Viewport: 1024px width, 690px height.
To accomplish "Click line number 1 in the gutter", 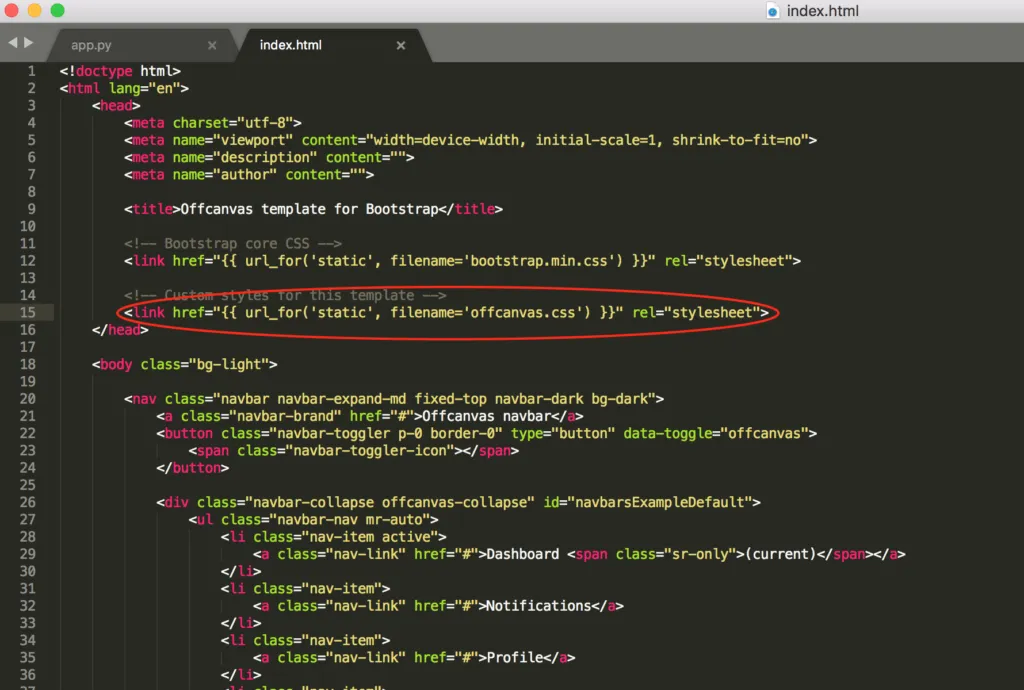I will click(31, 71).
